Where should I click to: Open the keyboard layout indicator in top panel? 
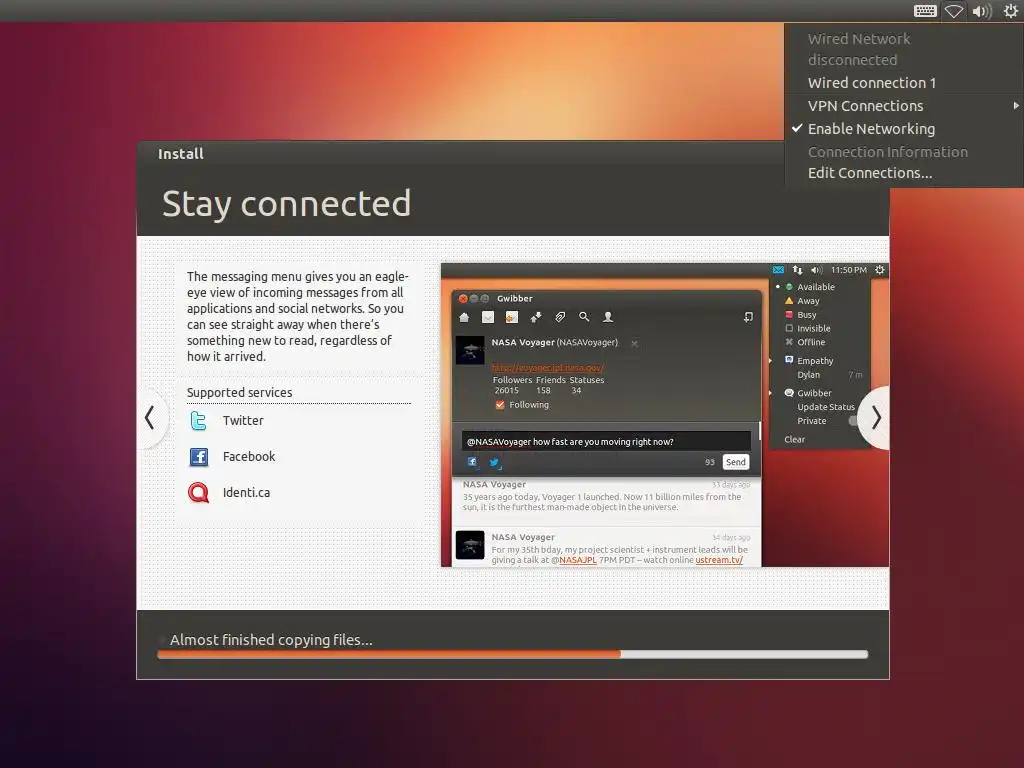925,11
